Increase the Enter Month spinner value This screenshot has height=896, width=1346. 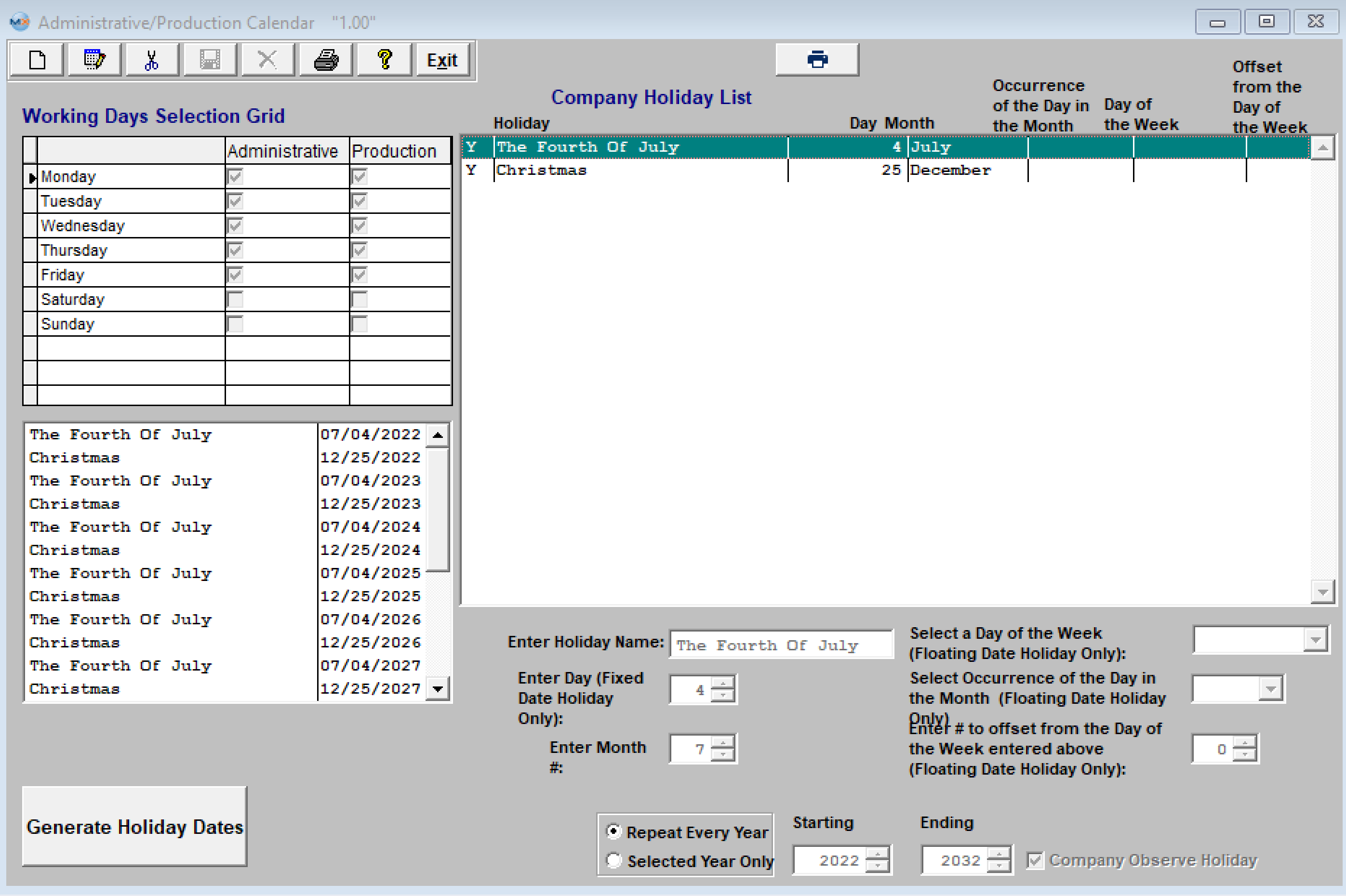click(x=723, y=743)
